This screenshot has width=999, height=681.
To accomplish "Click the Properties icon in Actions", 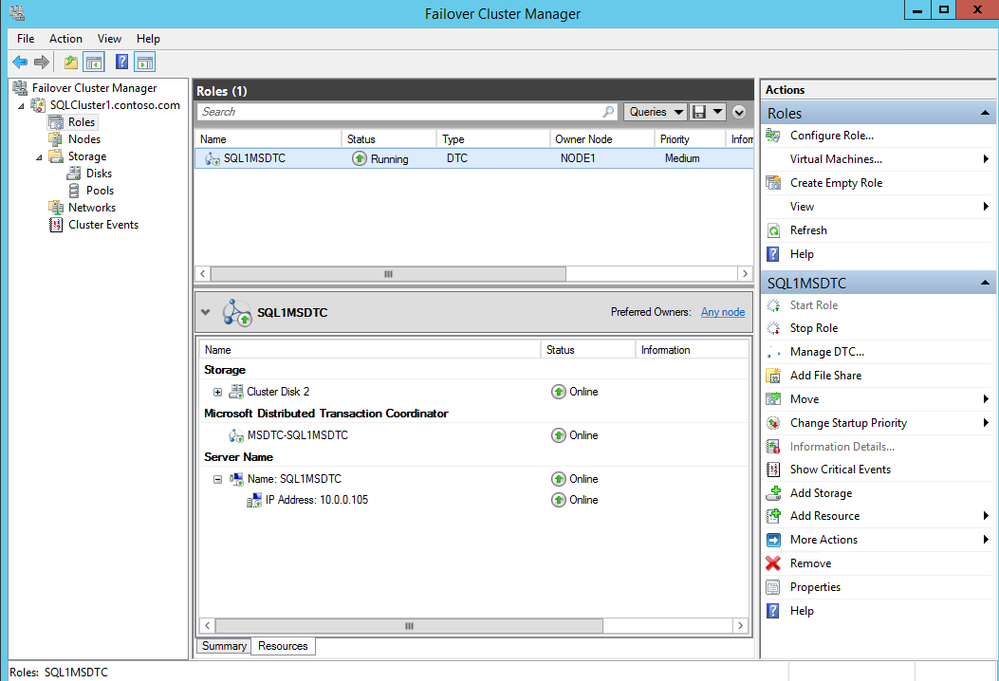I will pos(773,587).
